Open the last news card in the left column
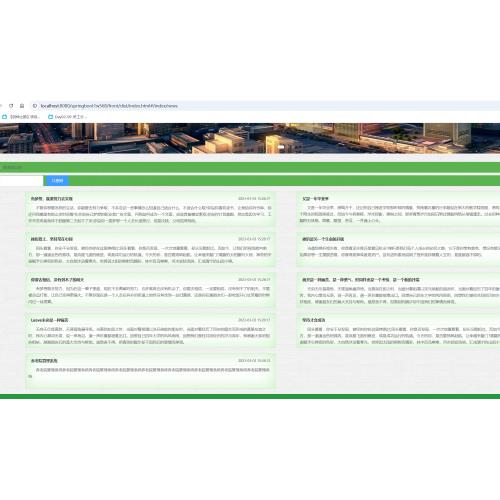 (151, 371)
